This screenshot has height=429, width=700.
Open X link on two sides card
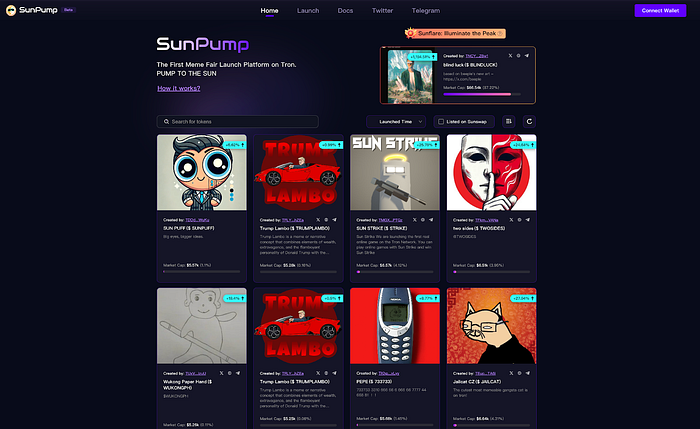511,220
